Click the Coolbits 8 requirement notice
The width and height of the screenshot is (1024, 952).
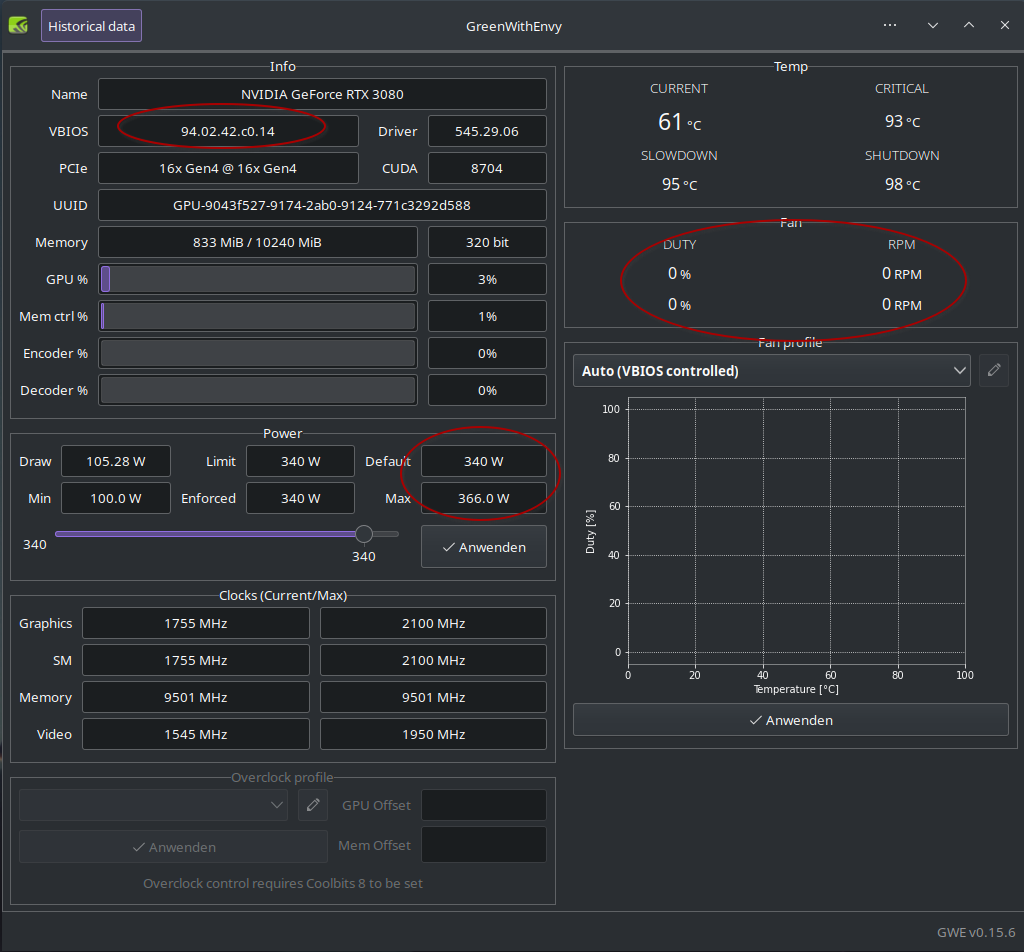283,883
